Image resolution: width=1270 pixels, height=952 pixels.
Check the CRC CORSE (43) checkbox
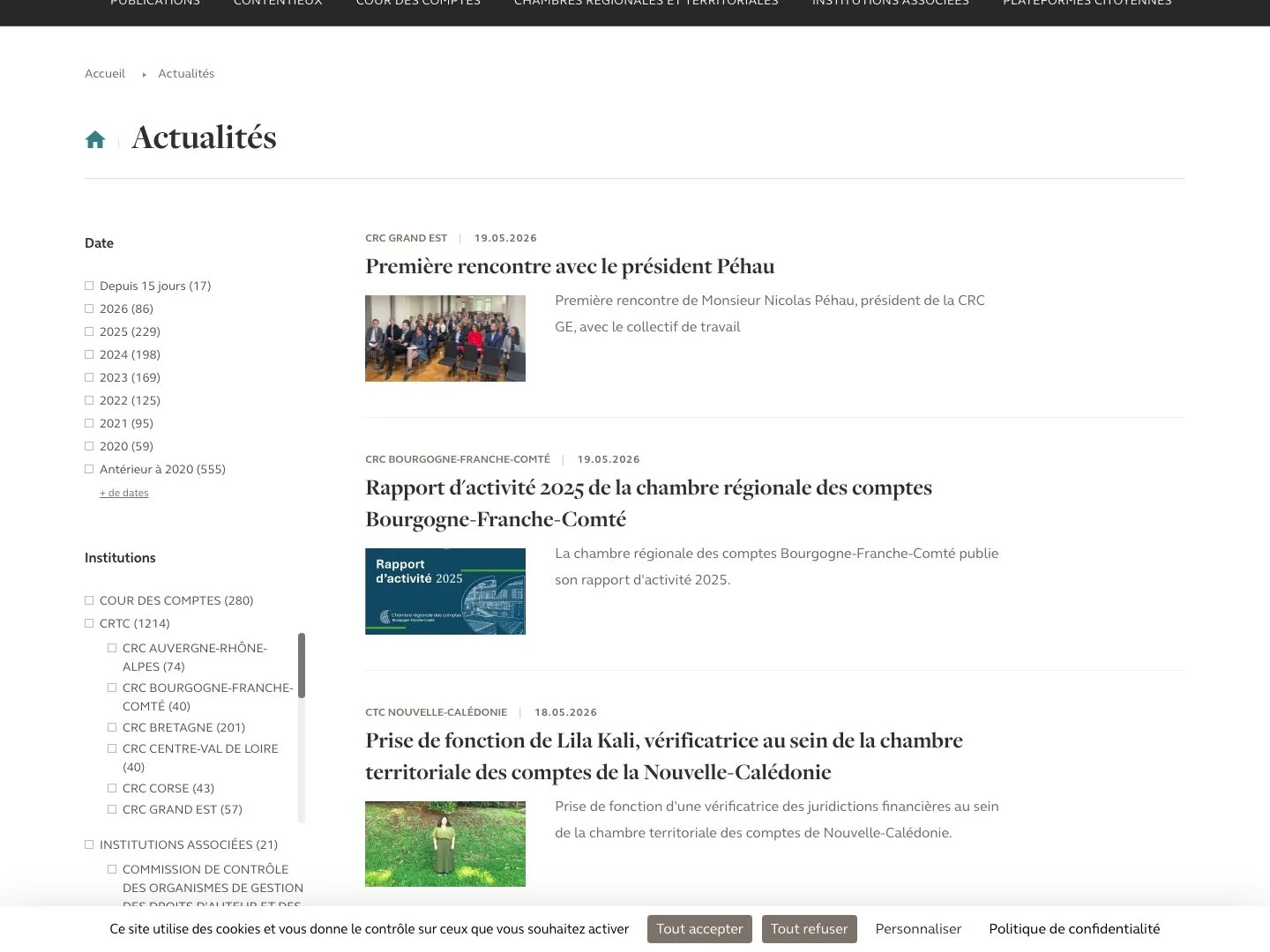pos(112,788)
